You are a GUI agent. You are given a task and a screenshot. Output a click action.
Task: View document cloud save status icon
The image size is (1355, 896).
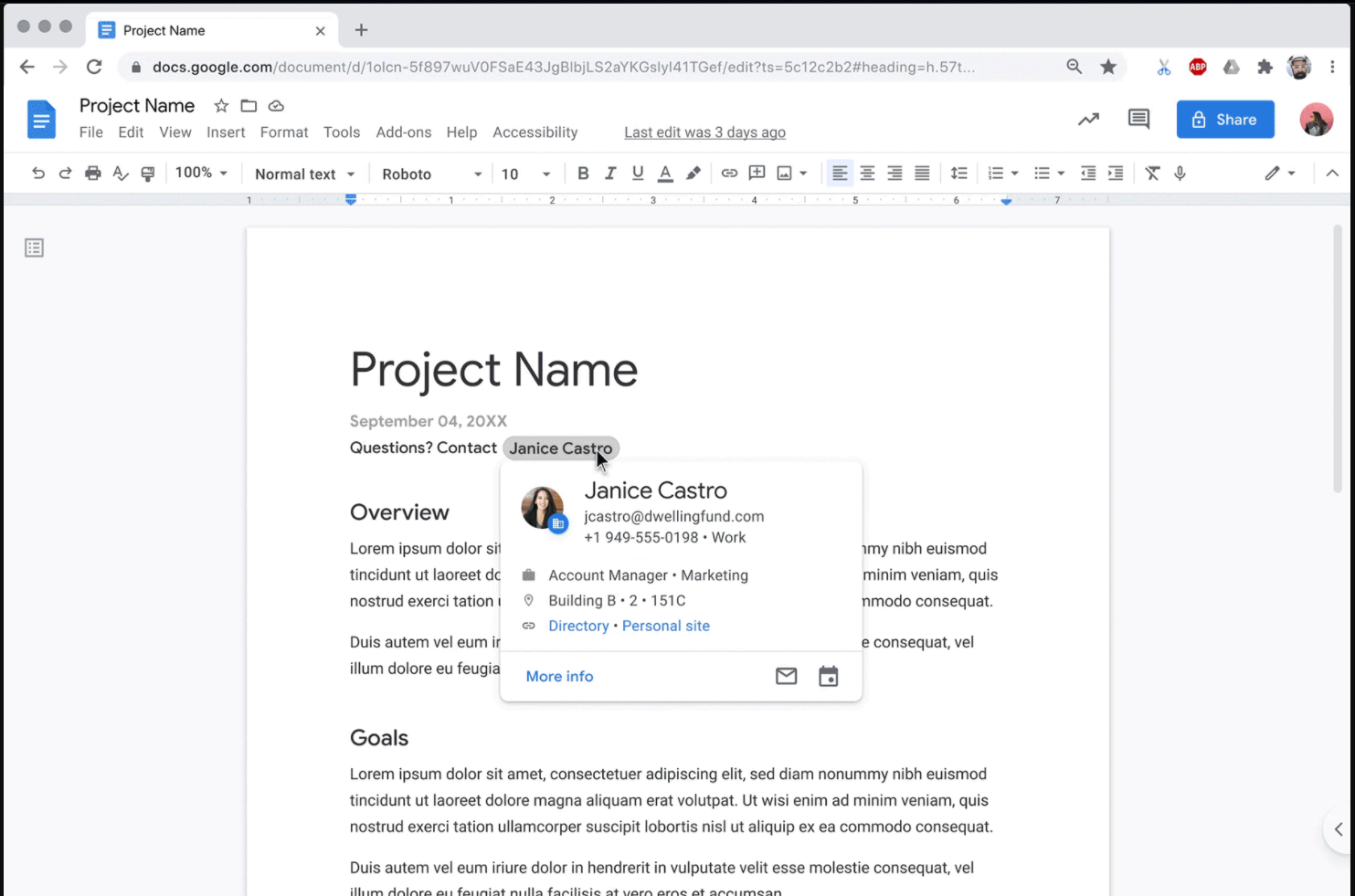[276, 106]
